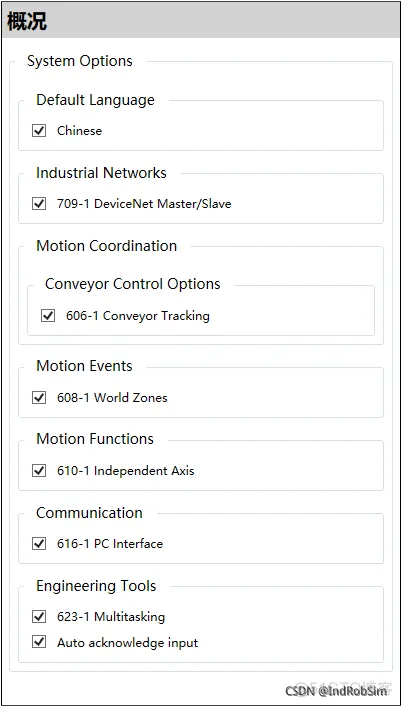Uncheck Auto acknowledge input checkbox
402x707 pixels.
[39, 642]
